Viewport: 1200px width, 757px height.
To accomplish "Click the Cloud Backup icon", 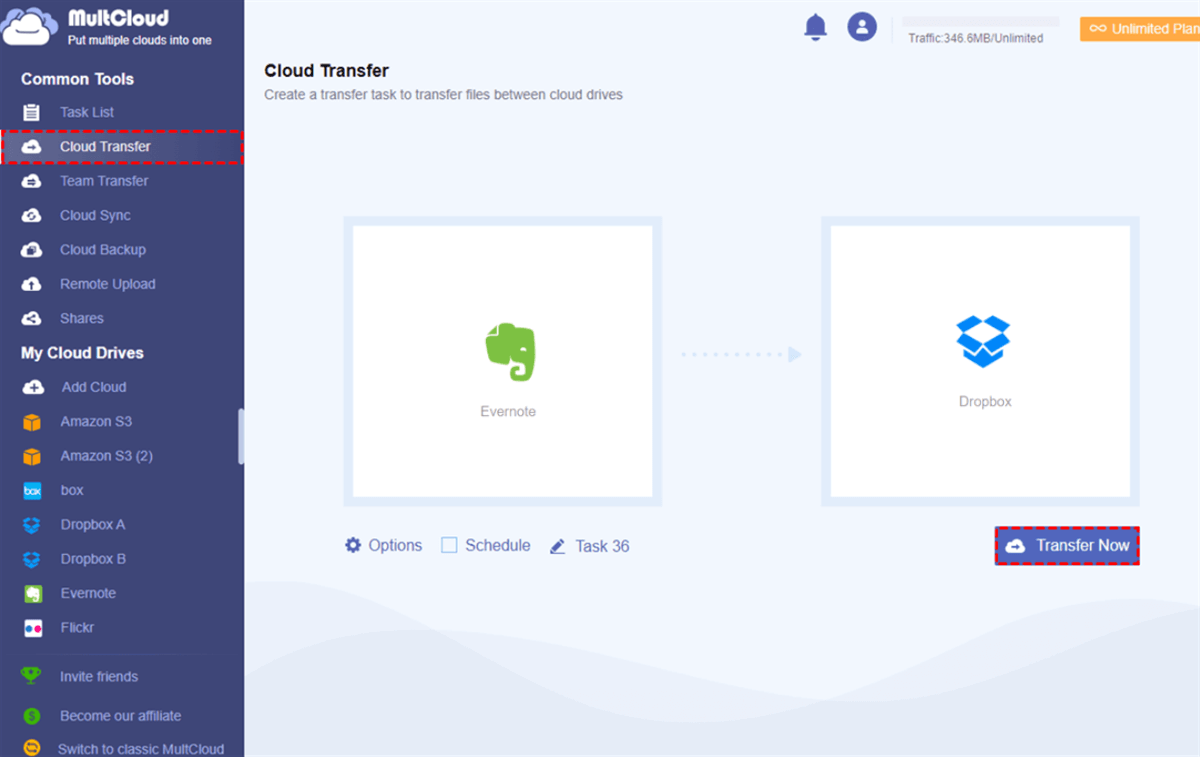I will coord(32,250).
